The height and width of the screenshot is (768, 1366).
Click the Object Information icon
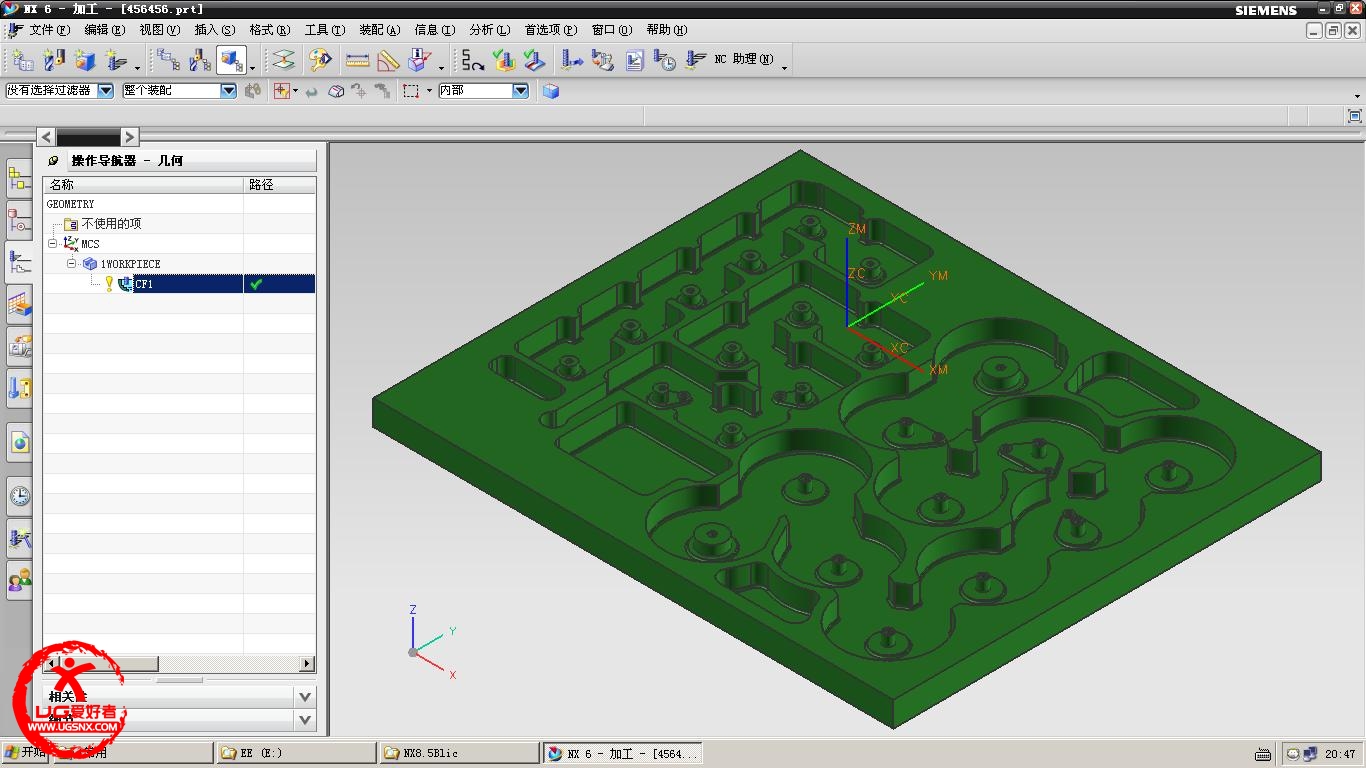pyautogui.click(x=419, y=61)
